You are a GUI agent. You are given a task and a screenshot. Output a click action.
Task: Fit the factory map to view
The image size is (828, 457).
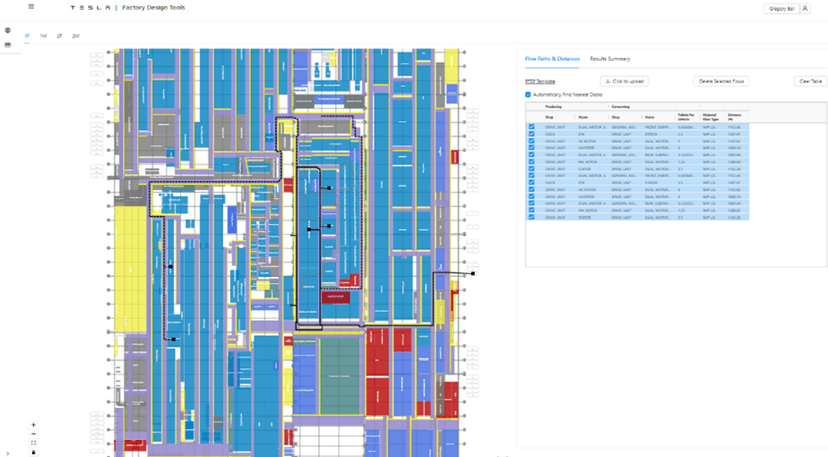coord(33,443)
